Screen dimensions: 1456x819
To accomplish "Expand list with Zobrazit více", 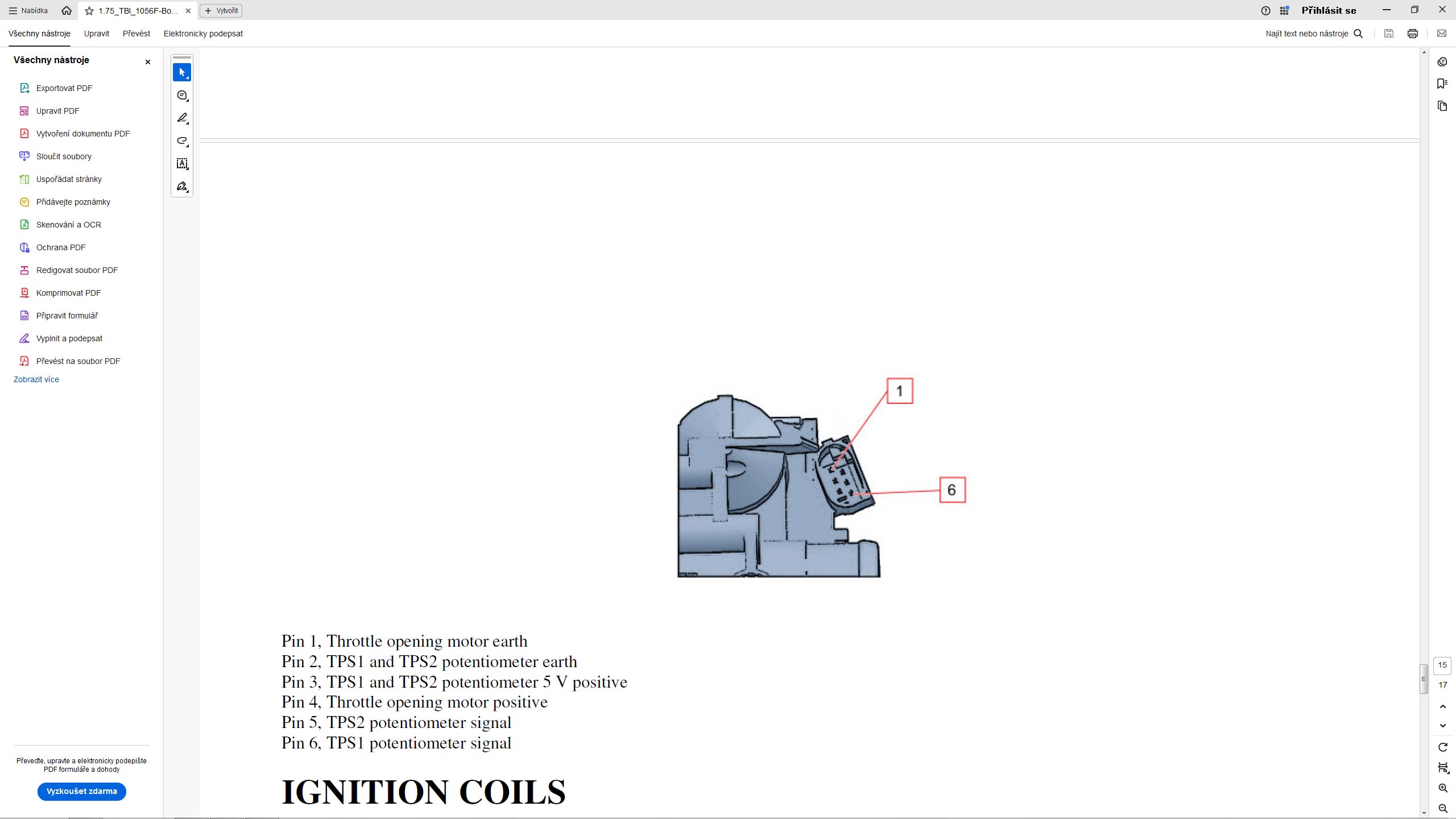I will click(x=36, y=379).
